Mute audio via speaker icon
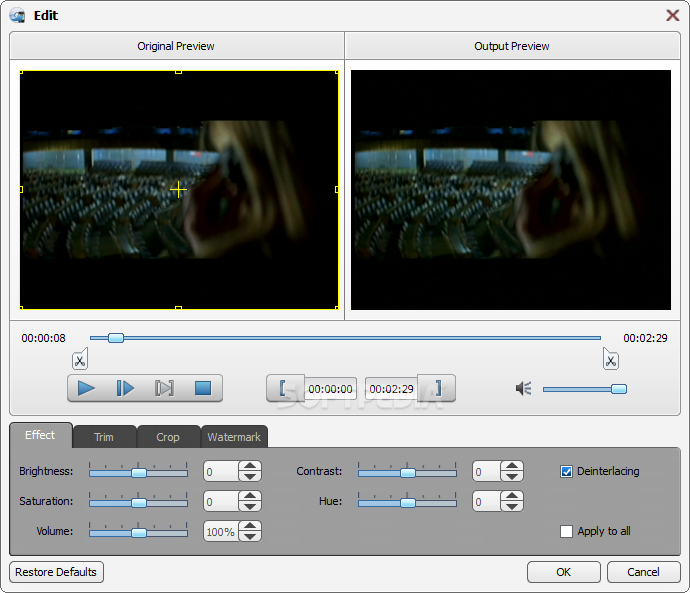The height and width of the screenshot is (593, 690). pos(524,388)
